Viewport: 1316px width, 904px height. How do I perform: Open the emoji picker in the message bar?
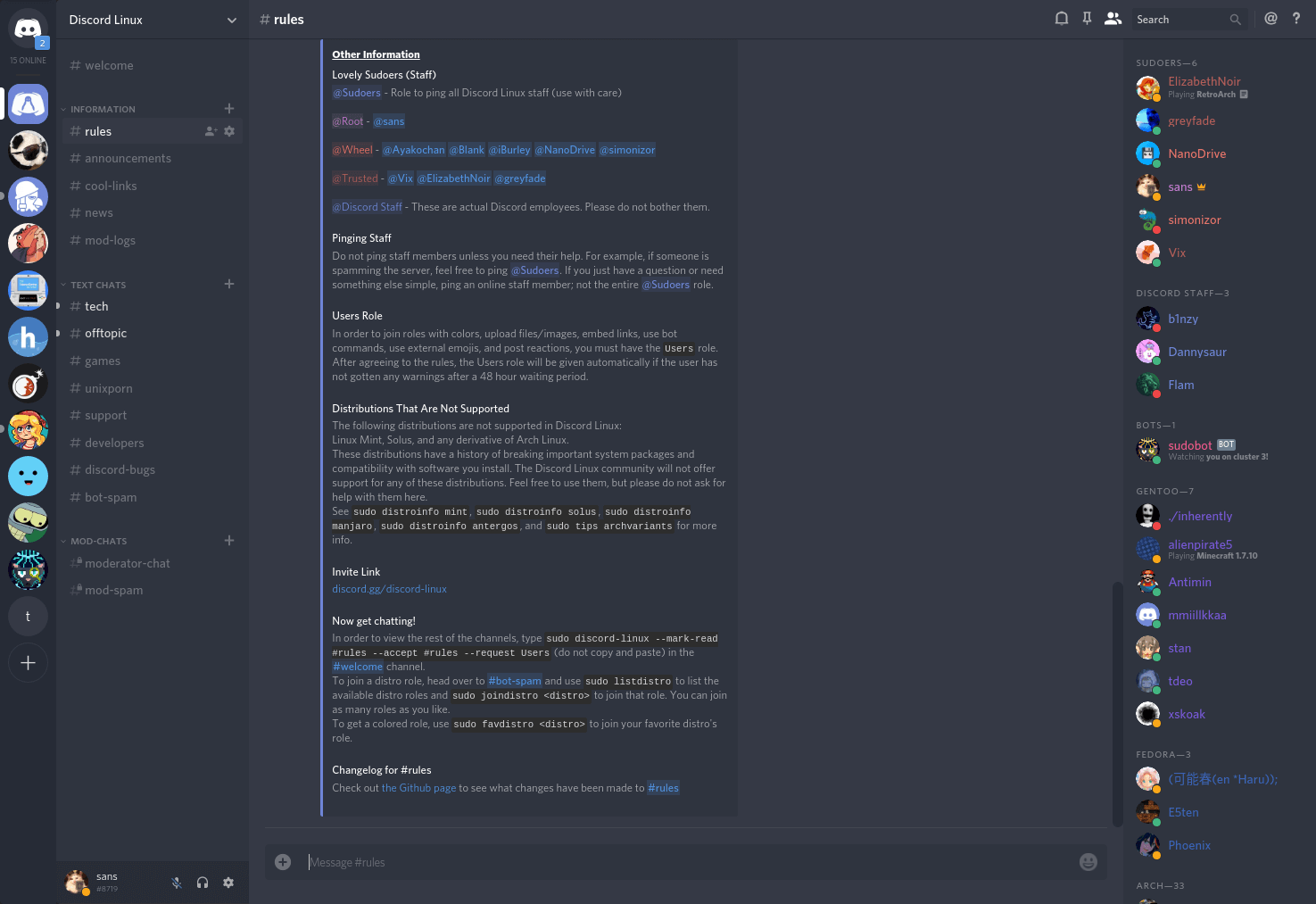1088,861
